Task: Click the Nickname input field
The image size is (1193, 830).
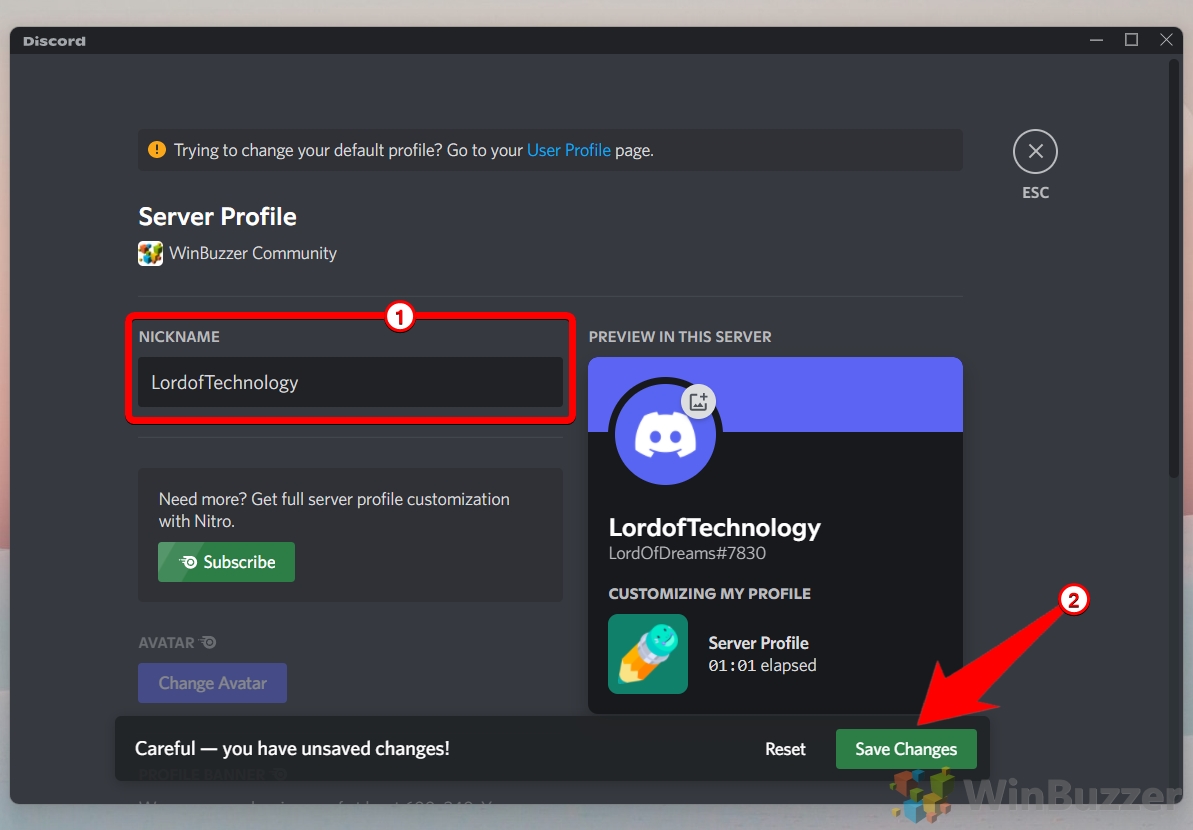Action: [x=350, y=382]
